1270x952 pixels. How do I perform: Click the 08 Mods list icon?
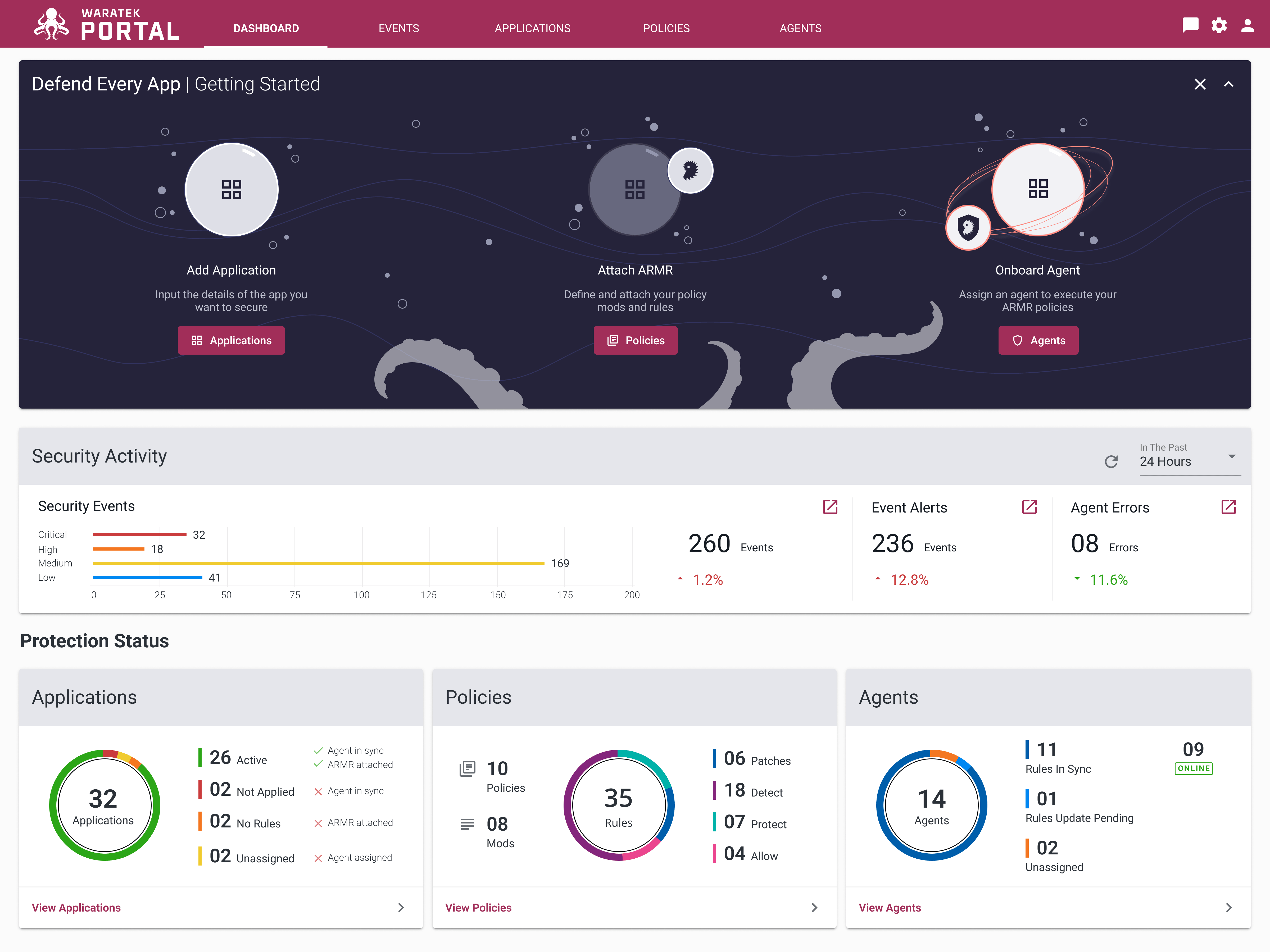(467, 824)
